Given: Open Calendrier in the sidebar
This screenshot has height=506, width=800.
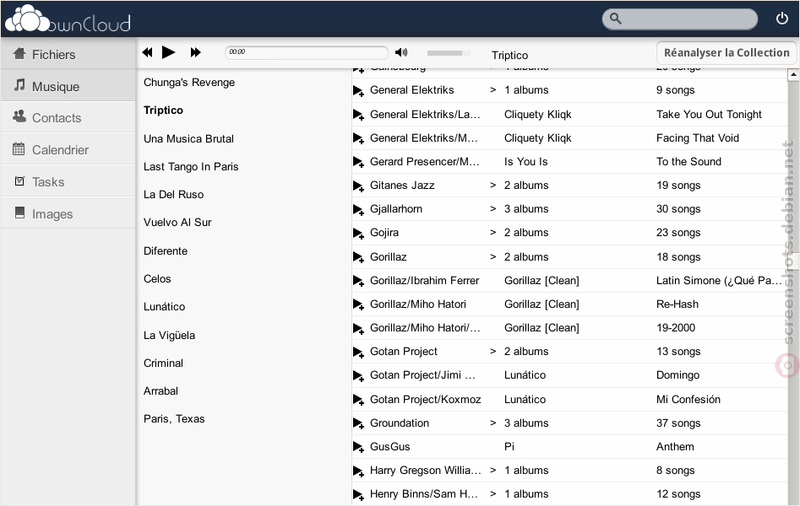Looking at the screenshot, I should [x=68, y=149].
